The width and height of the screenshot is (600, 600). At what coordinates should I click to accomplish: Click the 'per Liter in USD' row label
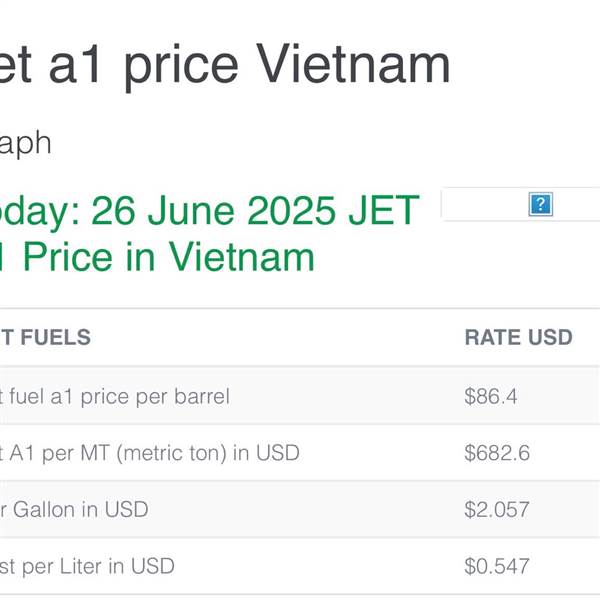[x=98, y=566]
